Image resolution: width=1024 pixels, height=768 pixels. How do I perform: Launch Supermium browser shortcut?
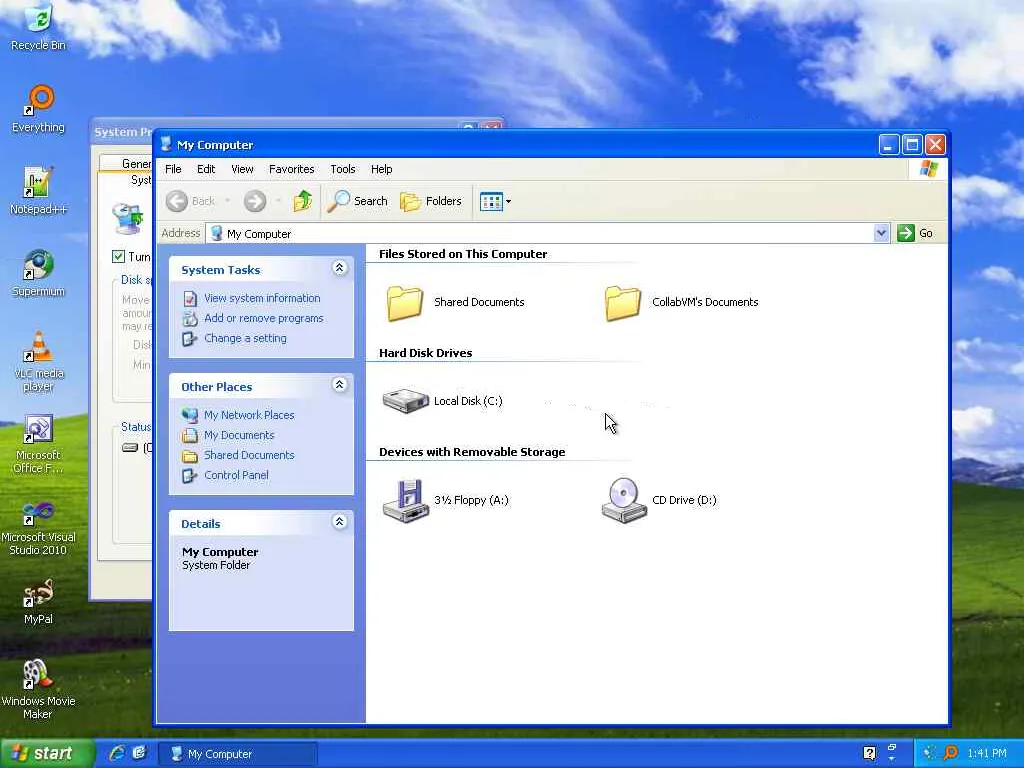click(x=38, y=273)
